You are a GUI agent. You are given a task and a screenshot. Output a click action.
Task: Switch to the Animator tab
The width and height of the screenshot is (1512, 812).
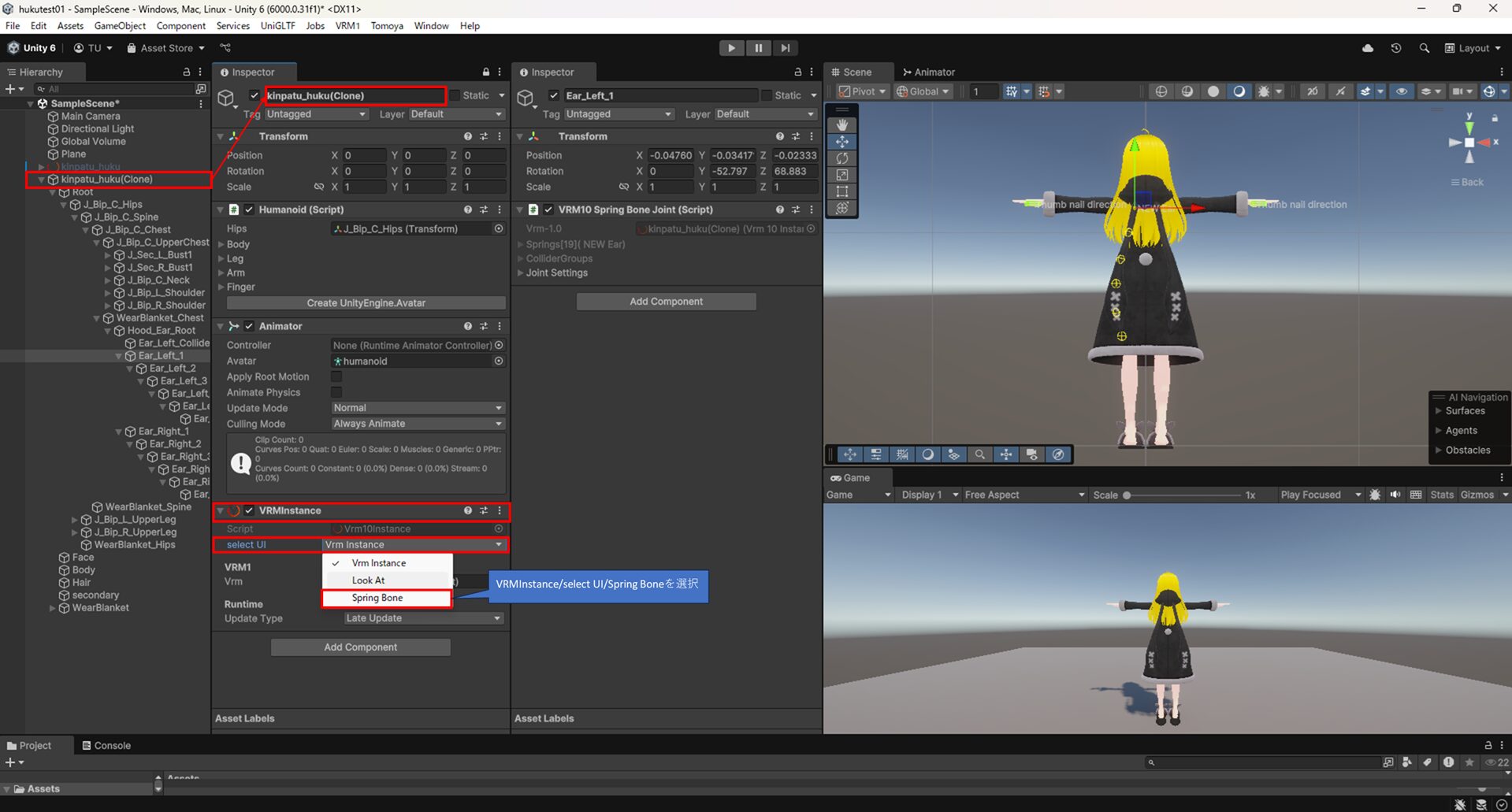pyautogui.click(x=929, y=72)
